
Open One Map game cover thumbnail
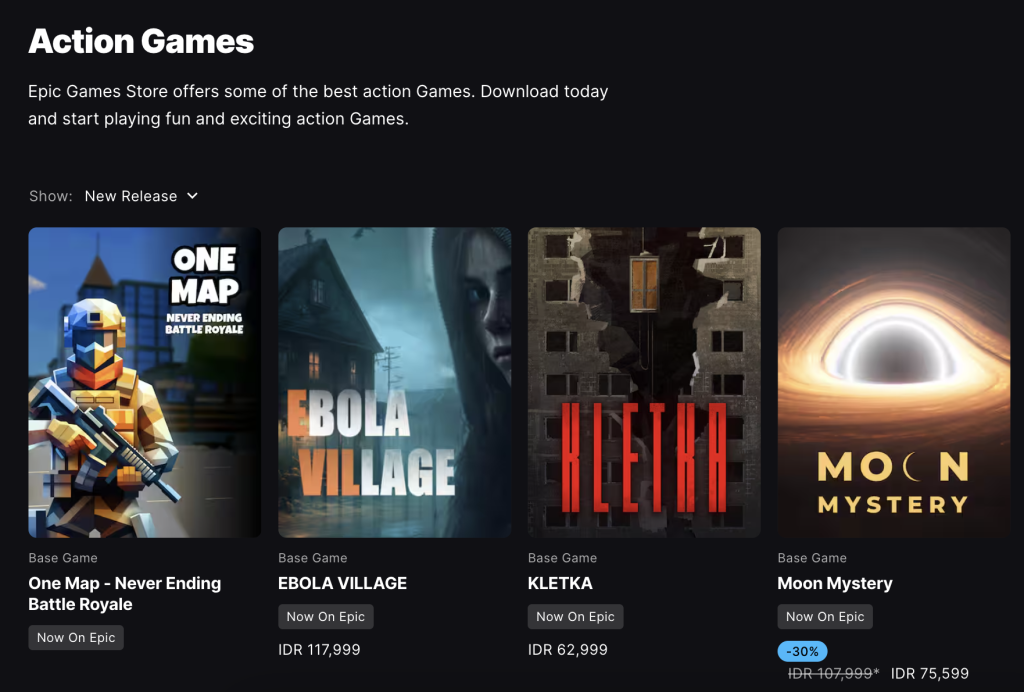tap(144, 382)
